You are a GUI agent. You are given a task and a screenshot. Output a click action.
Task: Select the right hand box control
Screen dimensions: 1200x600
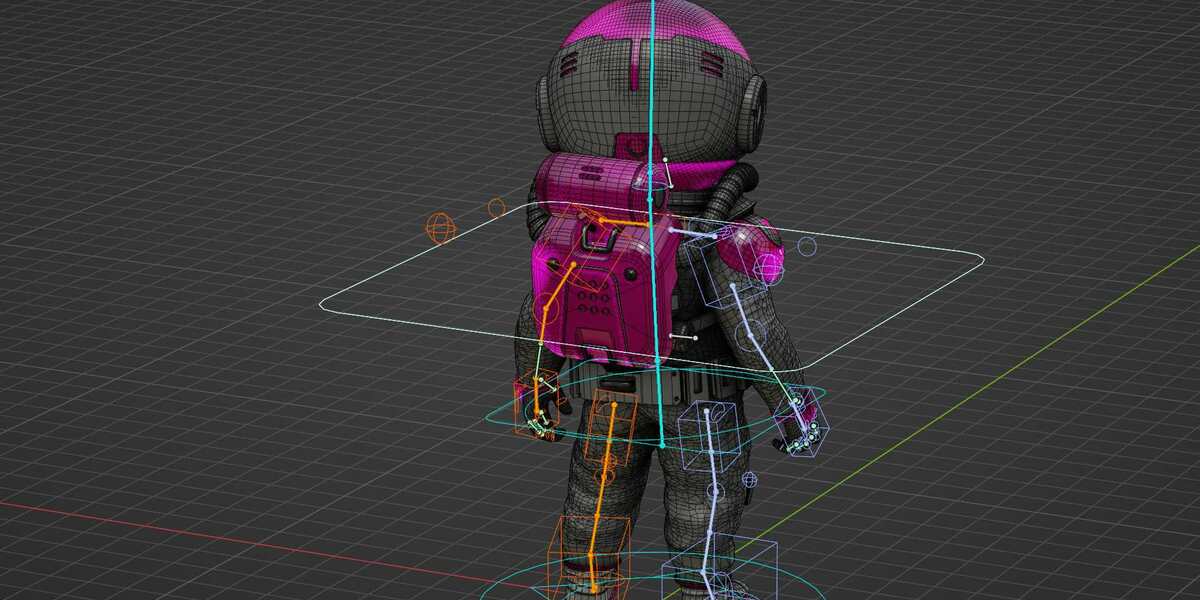coord(800,420)
